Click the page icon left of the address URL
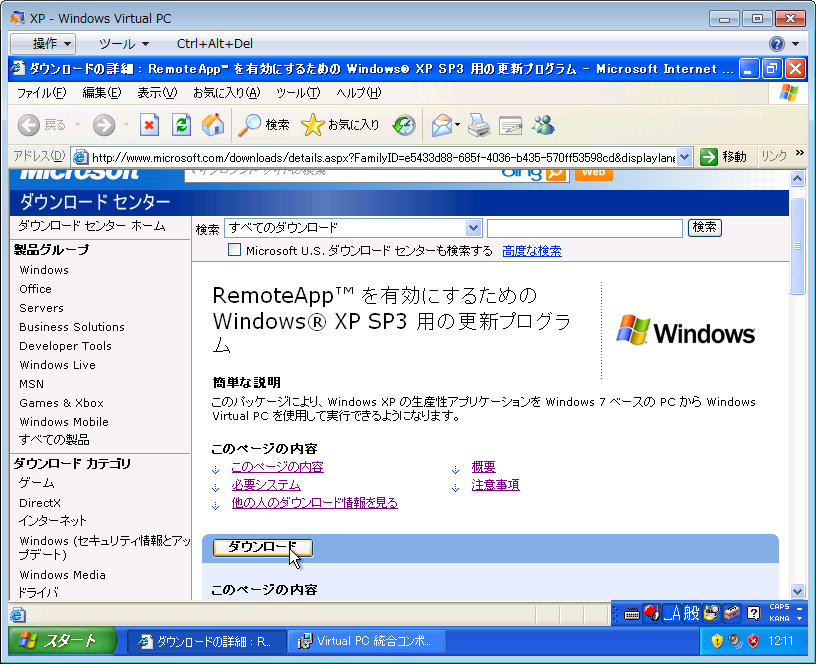This screenshot has height=664, width=816. 80,157
